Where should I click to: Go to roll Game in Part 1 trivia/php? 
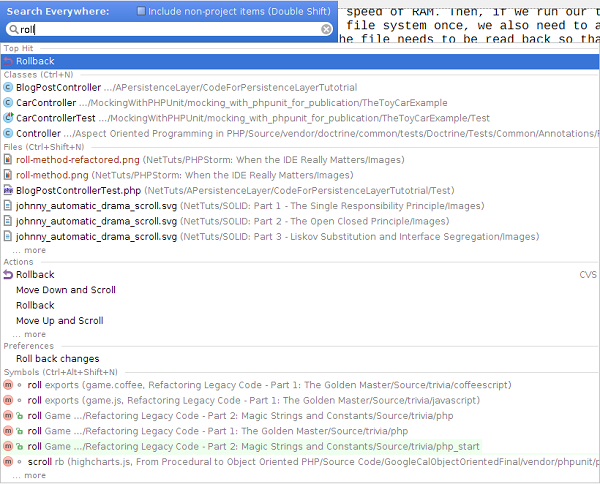(300, 431)
